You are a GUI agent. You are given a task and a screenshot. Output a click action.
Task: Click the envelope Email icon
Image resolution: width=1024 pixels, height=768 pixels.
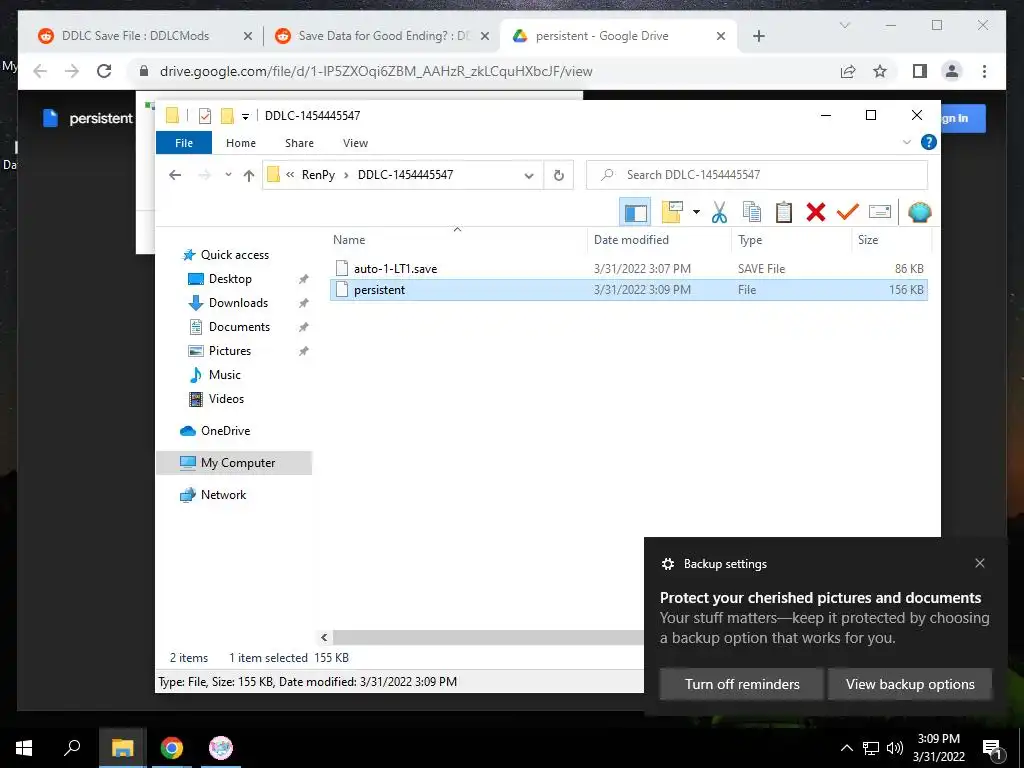coord(880,212)
